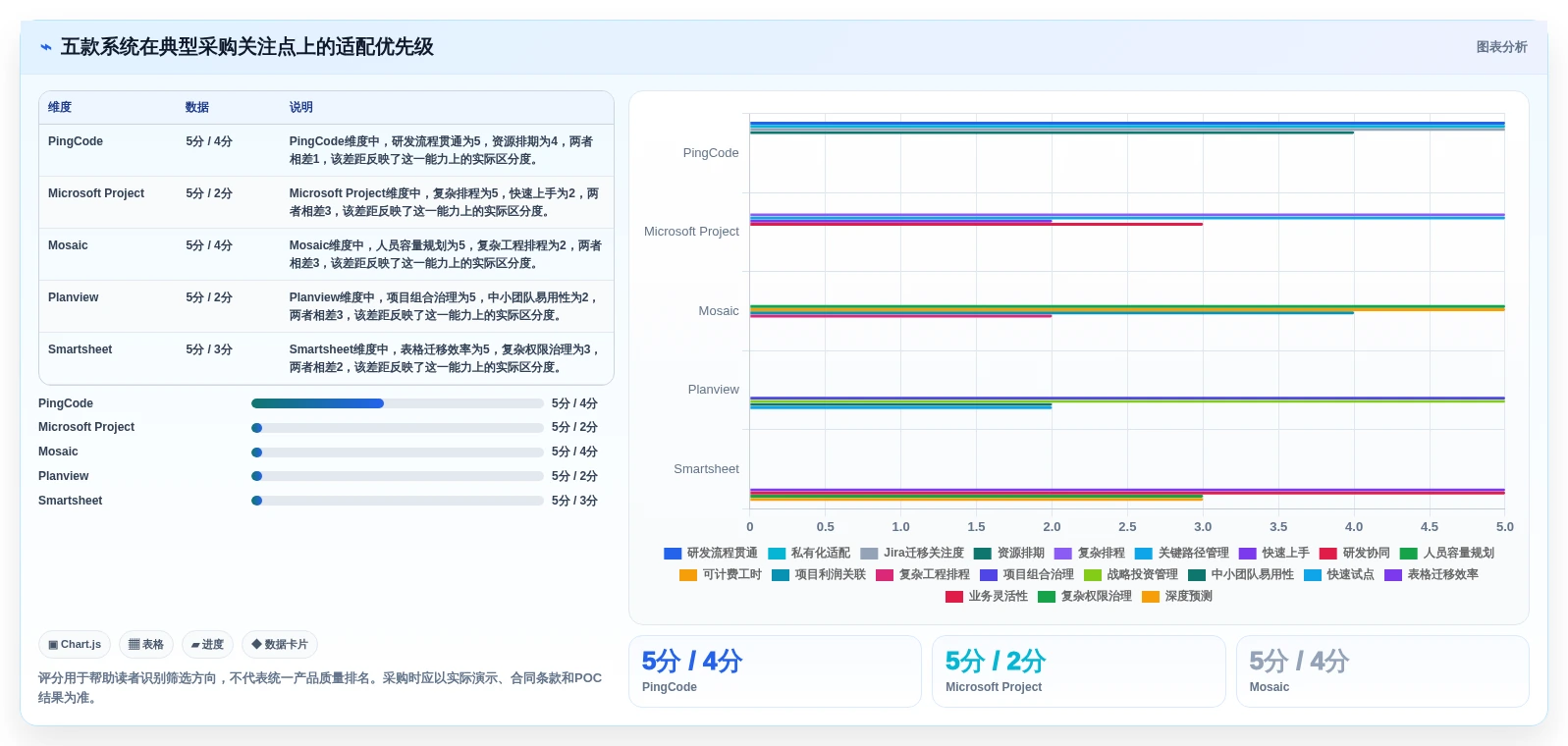Open the PingCode 5分 / 4分 data card
Screen dimensions: 1568x746
click(775, 671)
